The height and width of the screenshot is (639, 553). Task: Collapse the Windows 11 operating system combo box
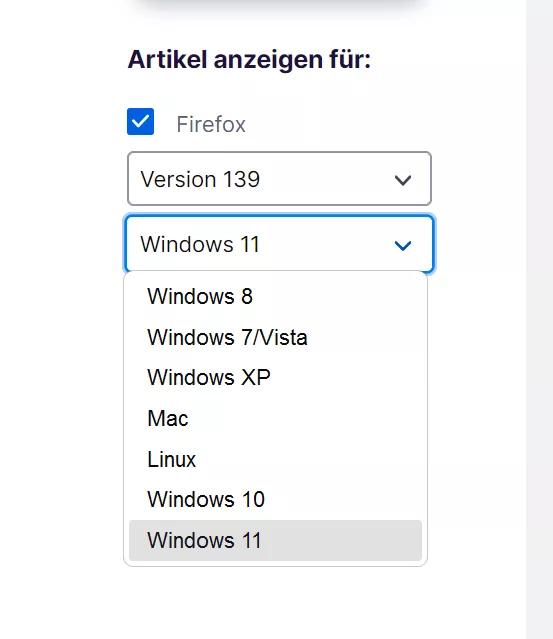(279, 244)
